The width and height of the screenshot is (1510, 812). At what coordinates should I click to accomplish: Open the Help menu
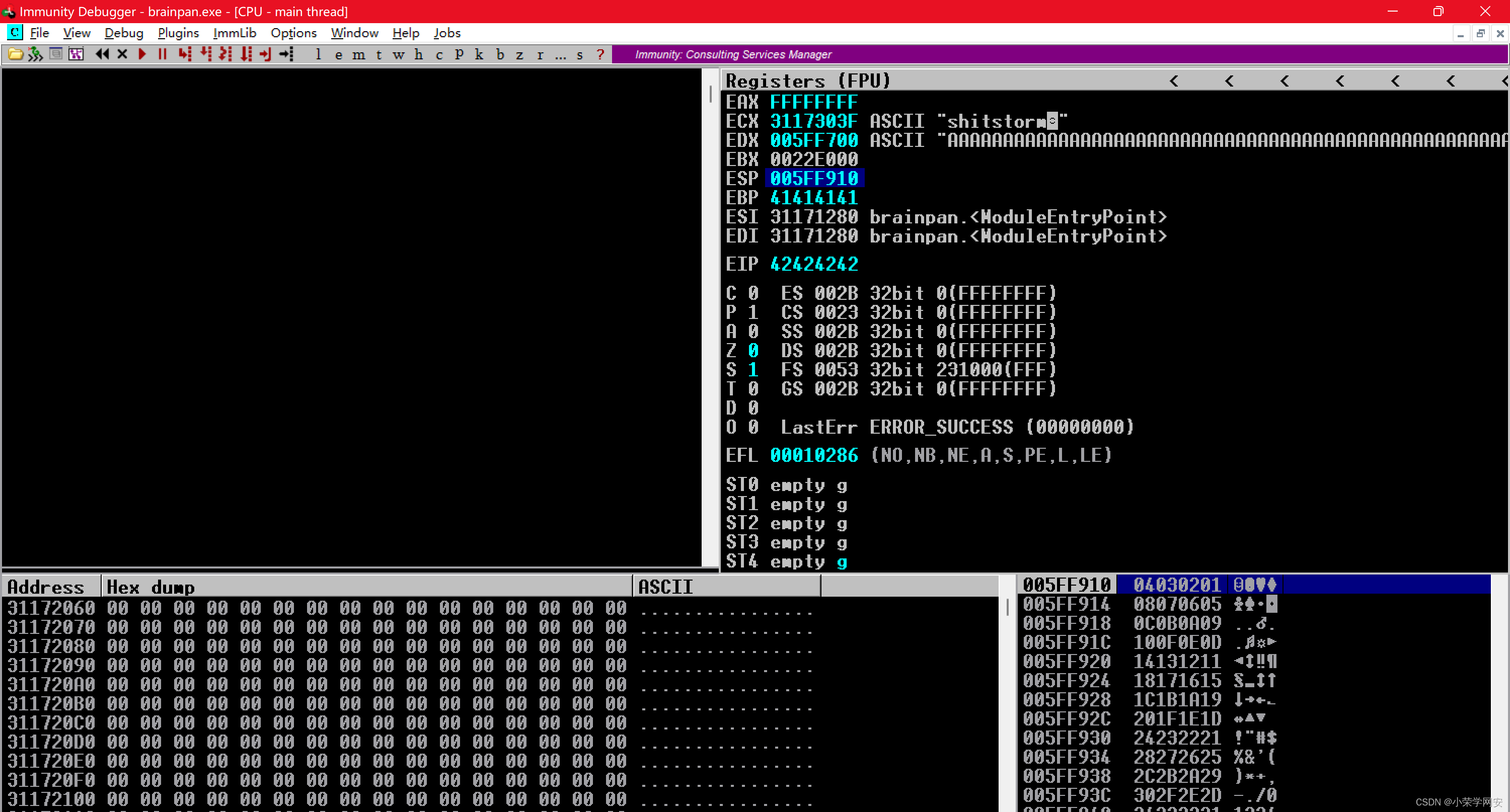point(406,33)
